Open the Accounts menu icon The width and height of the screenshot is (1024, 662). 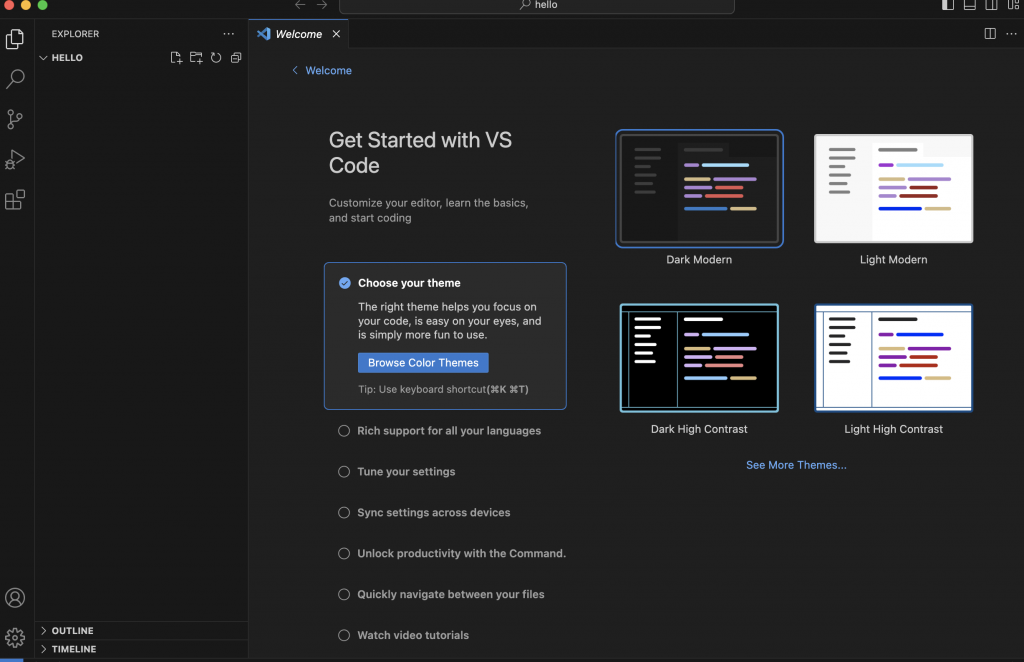15,598
